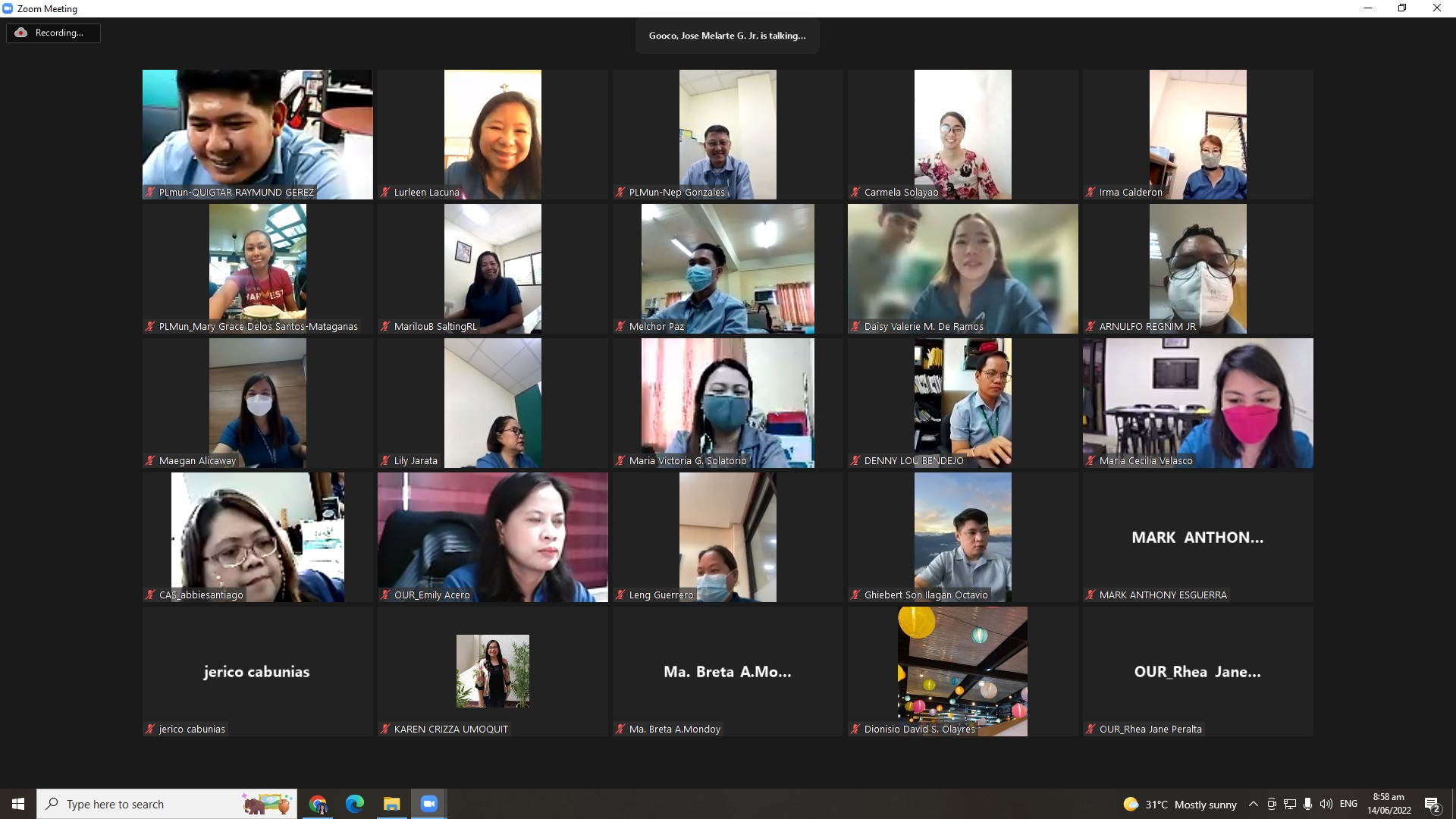Select KAREN CRIZZA UMOQUIT profile picture tile

click(x=493, y=671)
